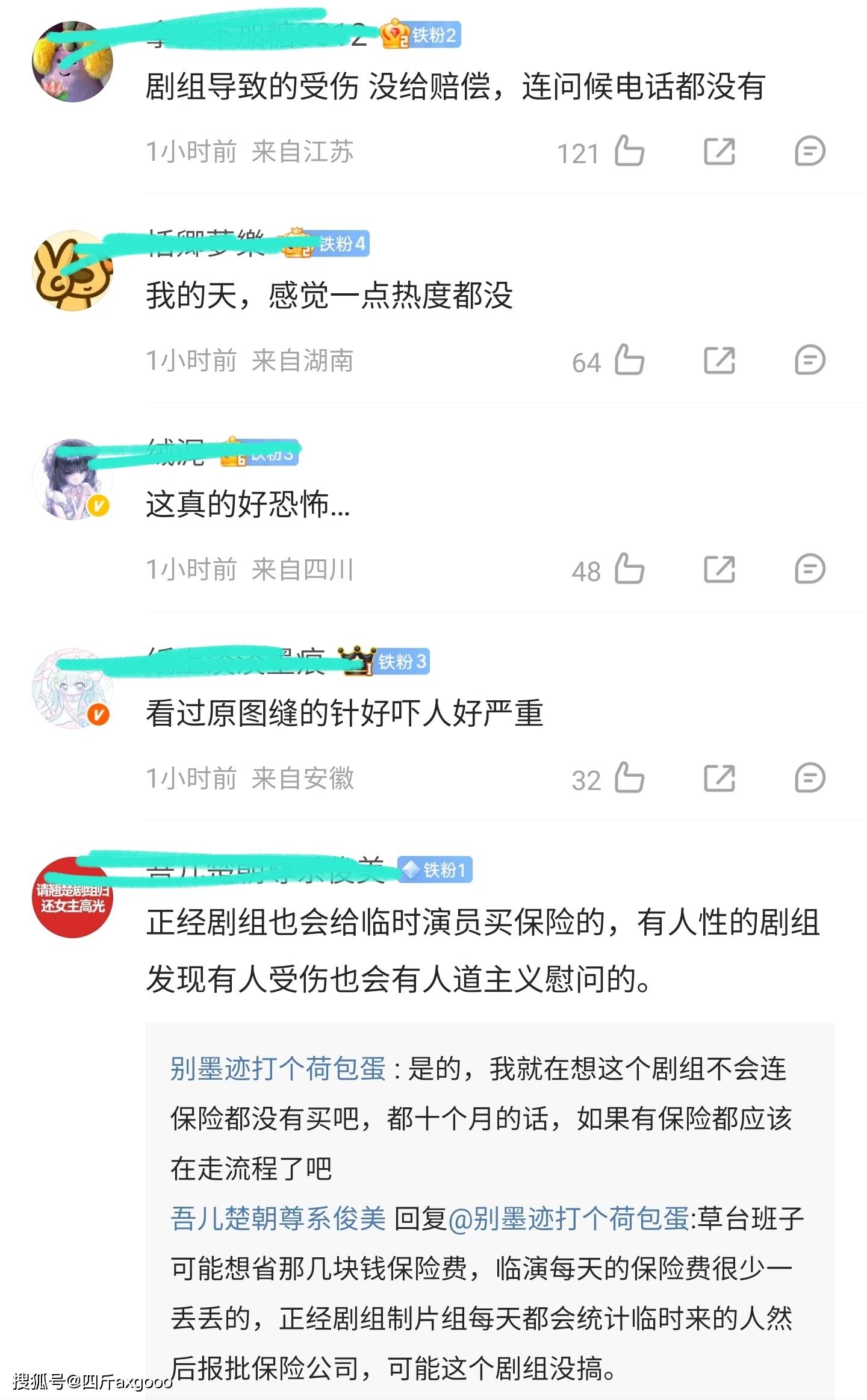This screenshot has height=1400, width=867.
Task: Reply to the 湖南 comment about 热度
Action: pyautogui.click(x=810, y=360)
